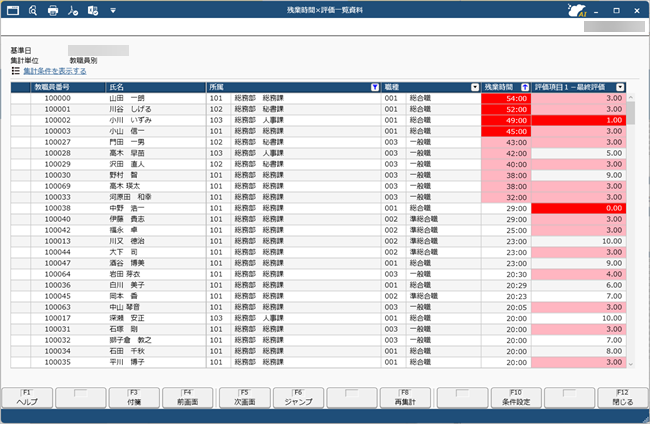Select name 小川 いずみ
This screenshot has height=424, width=650.
tap(130, 120)
